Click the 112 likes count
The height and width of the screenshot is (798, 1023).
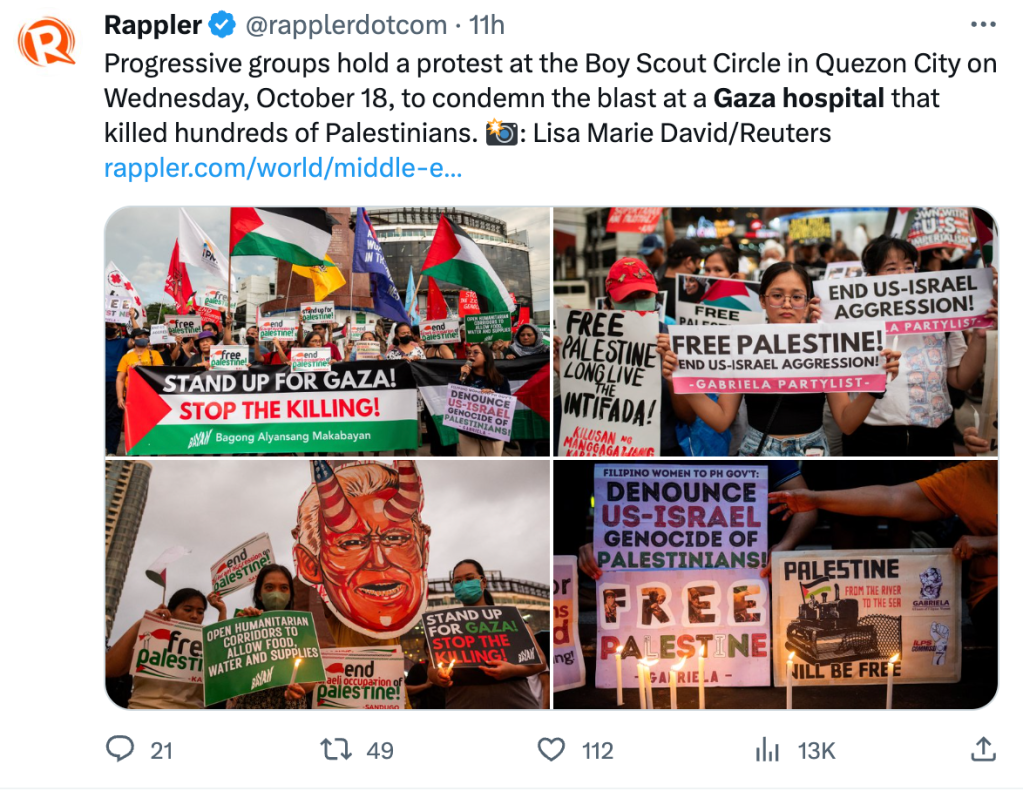click(598, 750)
